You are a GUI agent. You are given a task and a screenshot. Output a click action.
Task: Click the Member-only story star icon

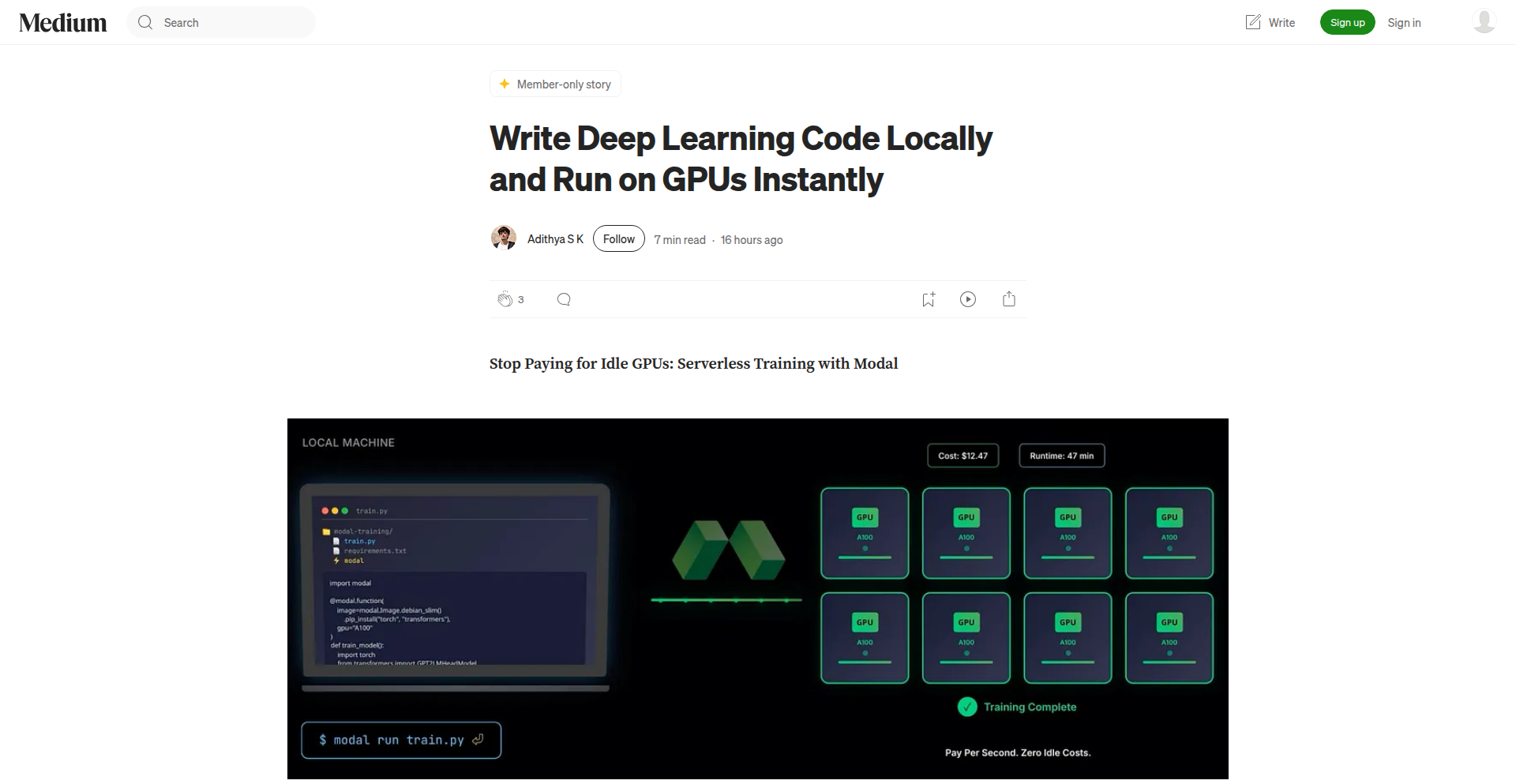(x=505, y=84)
